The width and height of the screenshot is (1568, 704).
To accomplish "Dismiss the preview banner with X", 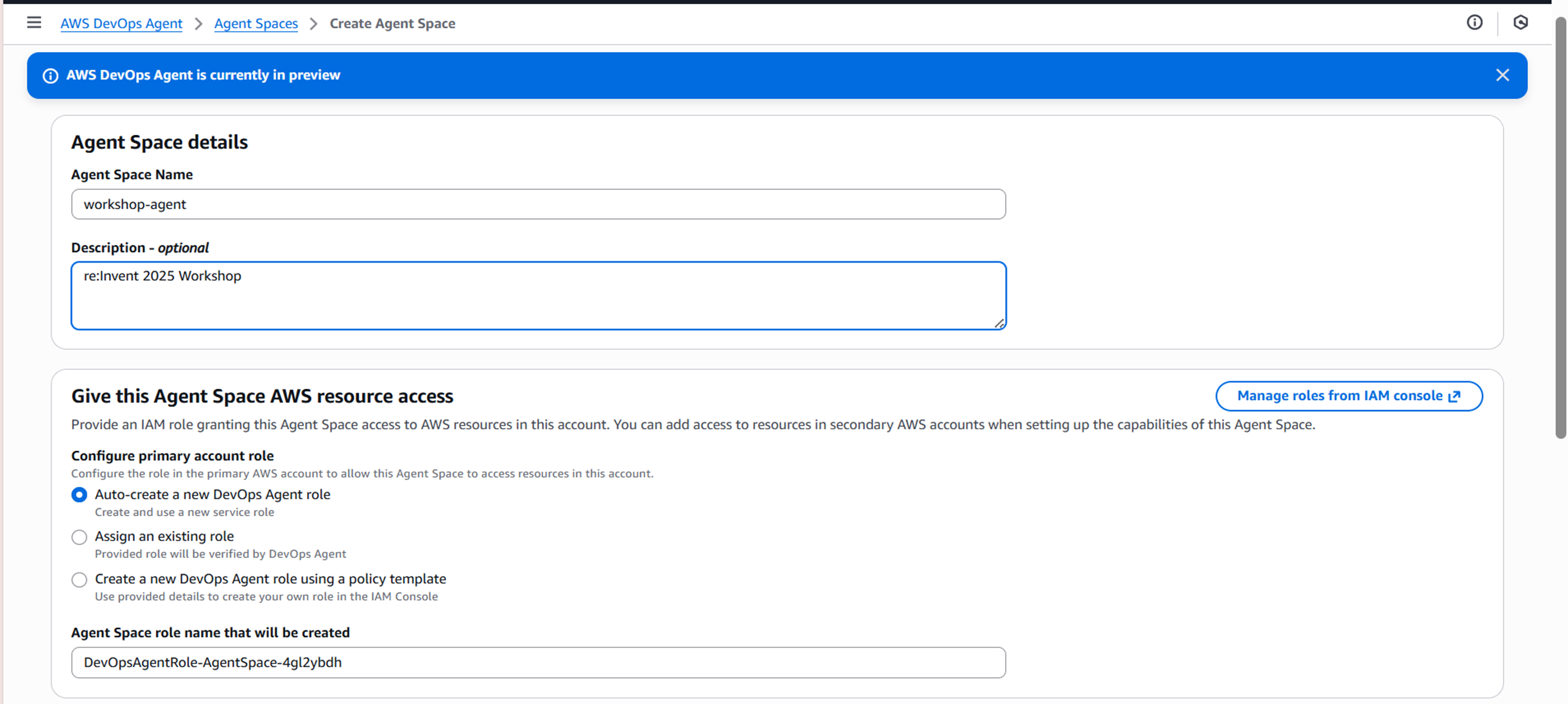I will click(x=1502, y=75).
